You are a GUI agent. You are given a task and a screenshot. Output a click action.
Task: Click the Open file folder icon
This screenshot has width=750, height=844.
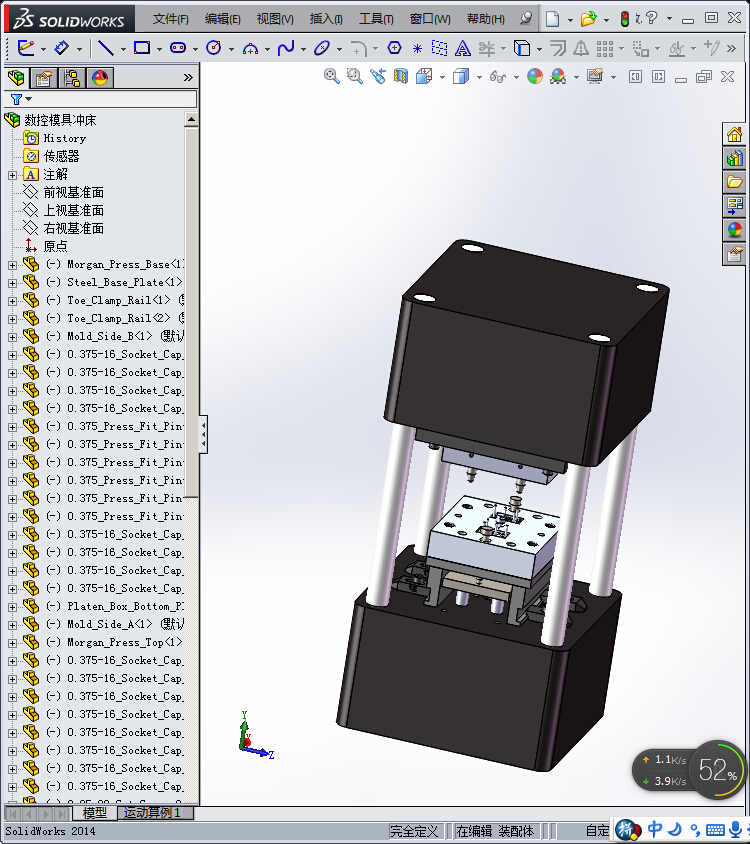point(588,19)
